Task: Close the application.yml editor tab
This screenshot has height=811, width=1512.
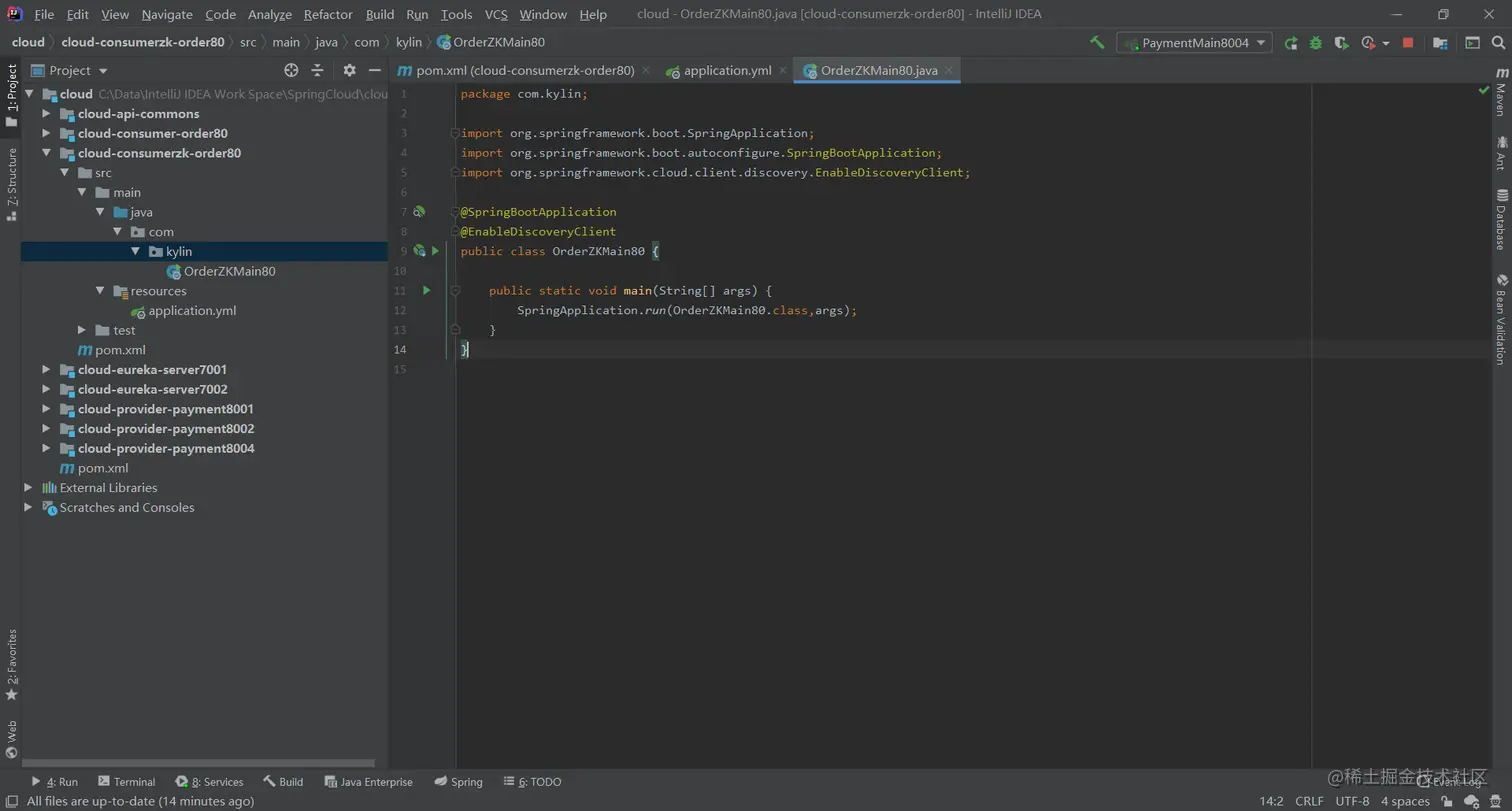Action: point(783,71)
